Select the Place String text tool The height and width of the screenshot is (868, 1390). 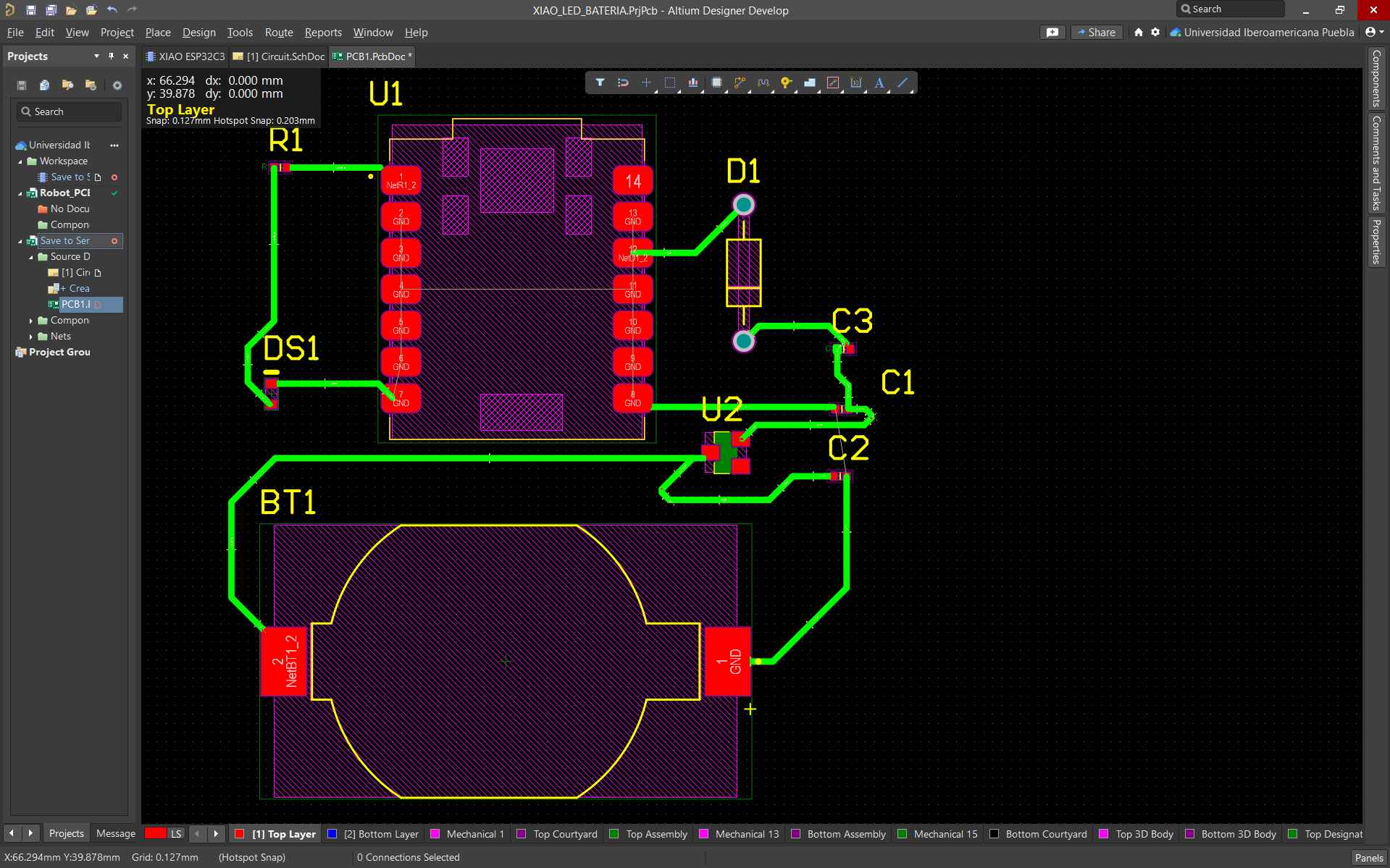(x=879, y=83)
